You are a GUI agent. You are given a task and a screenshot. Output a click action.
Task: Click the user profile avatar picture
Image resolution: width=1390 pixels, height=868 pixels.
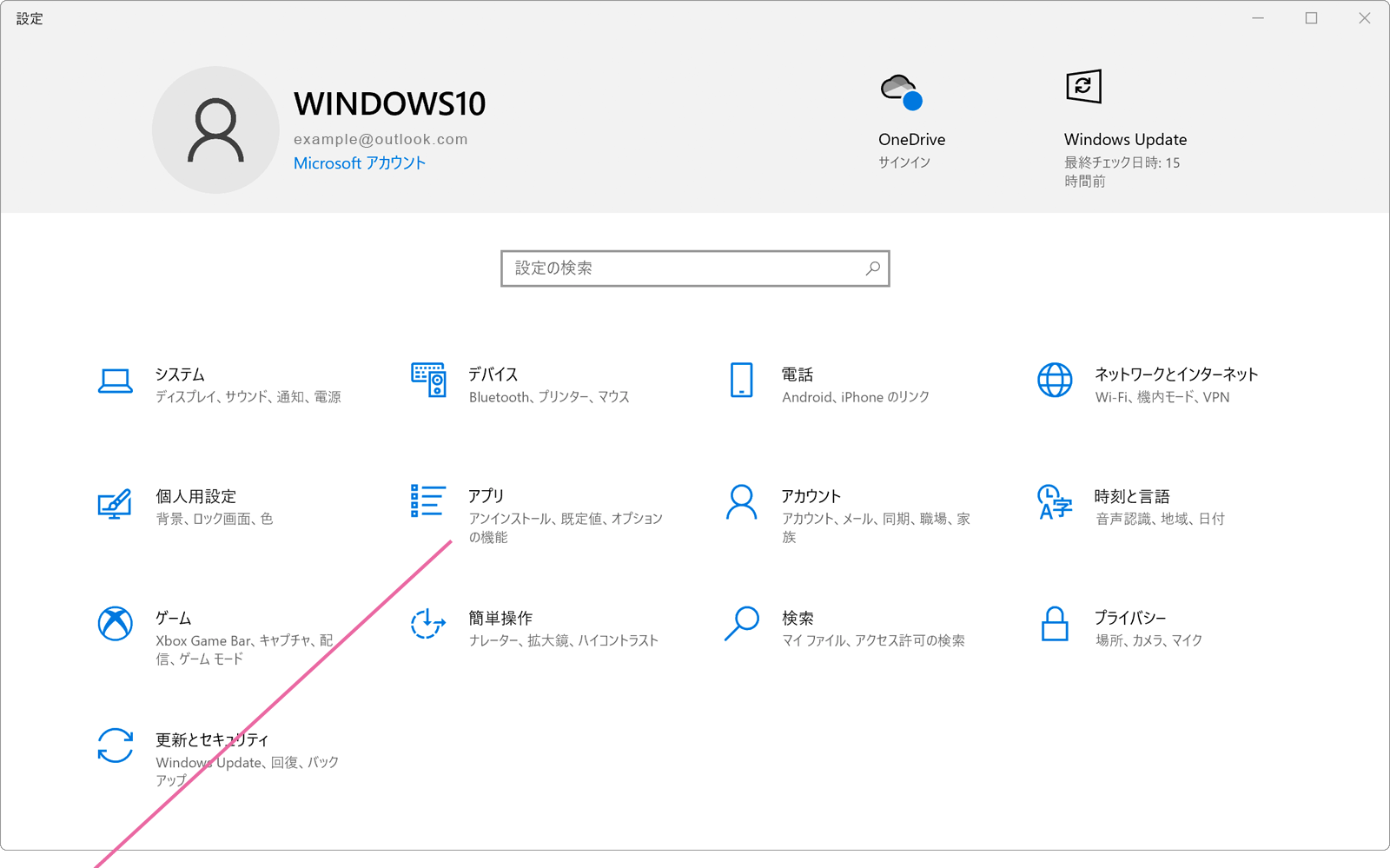[215, 130]
